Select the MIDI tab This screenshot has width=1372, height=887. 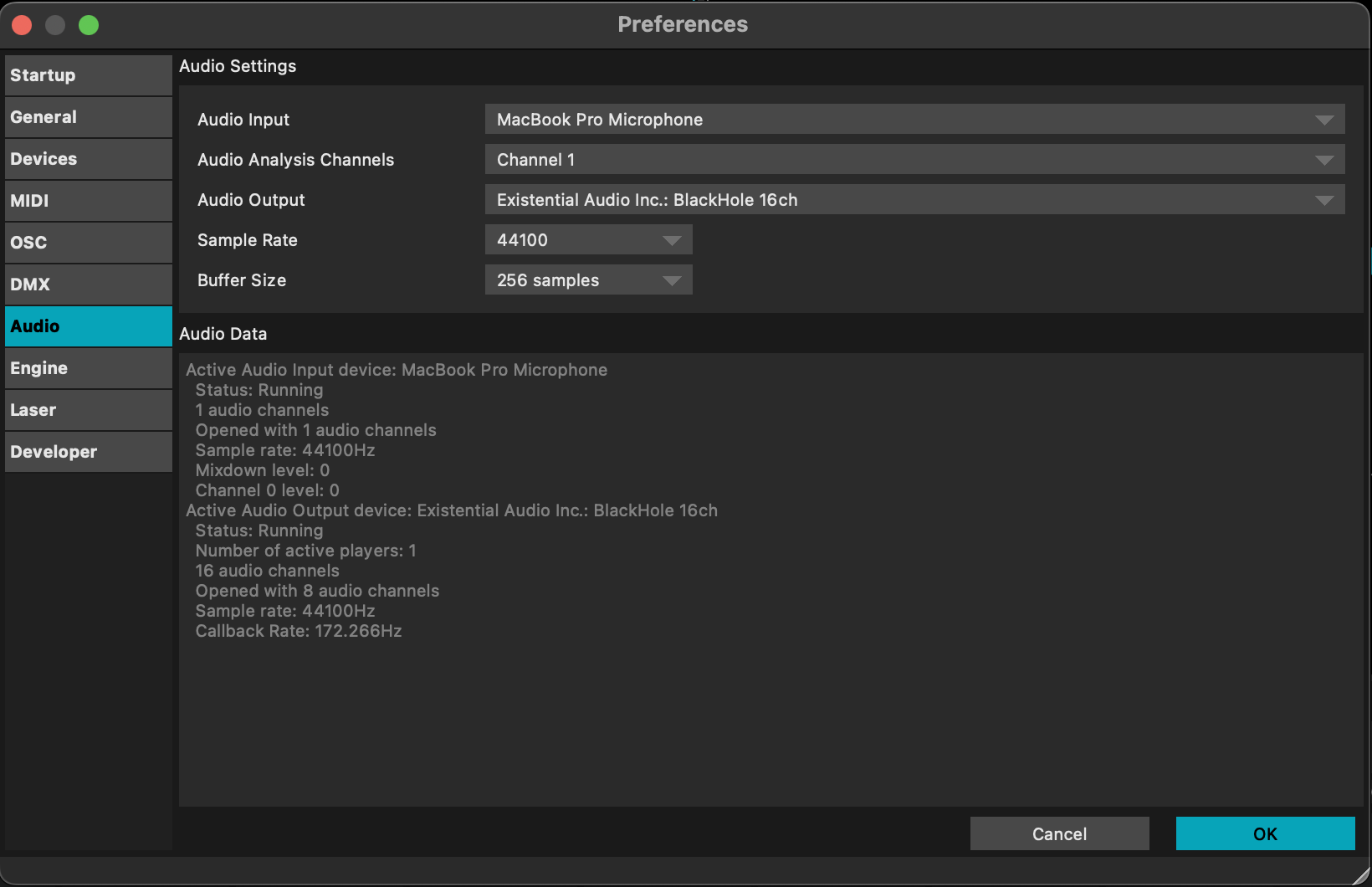pos(88,201)
